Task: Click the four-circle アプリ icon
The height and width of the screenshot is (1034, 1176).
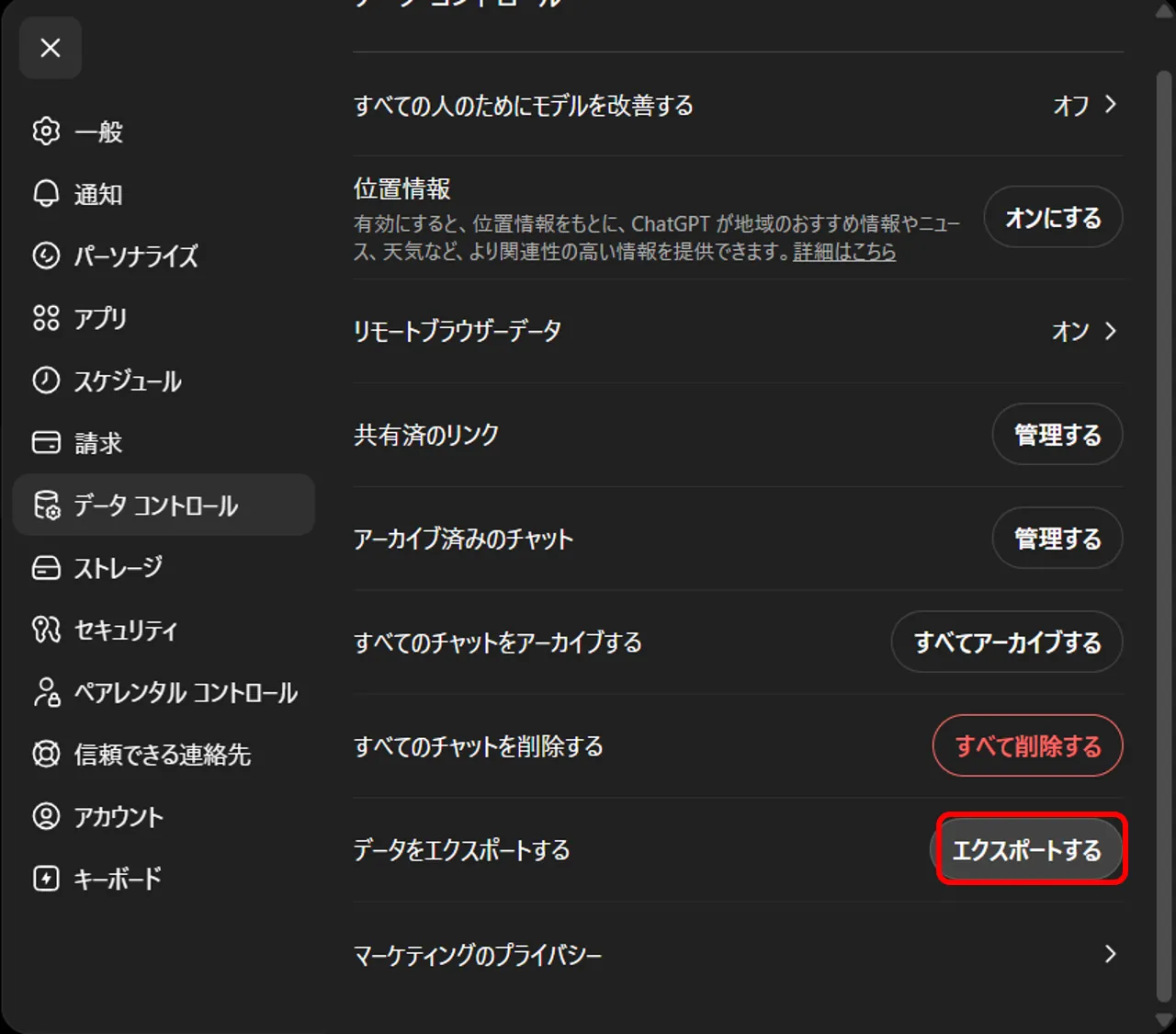Action: click(x=46, y=318)
